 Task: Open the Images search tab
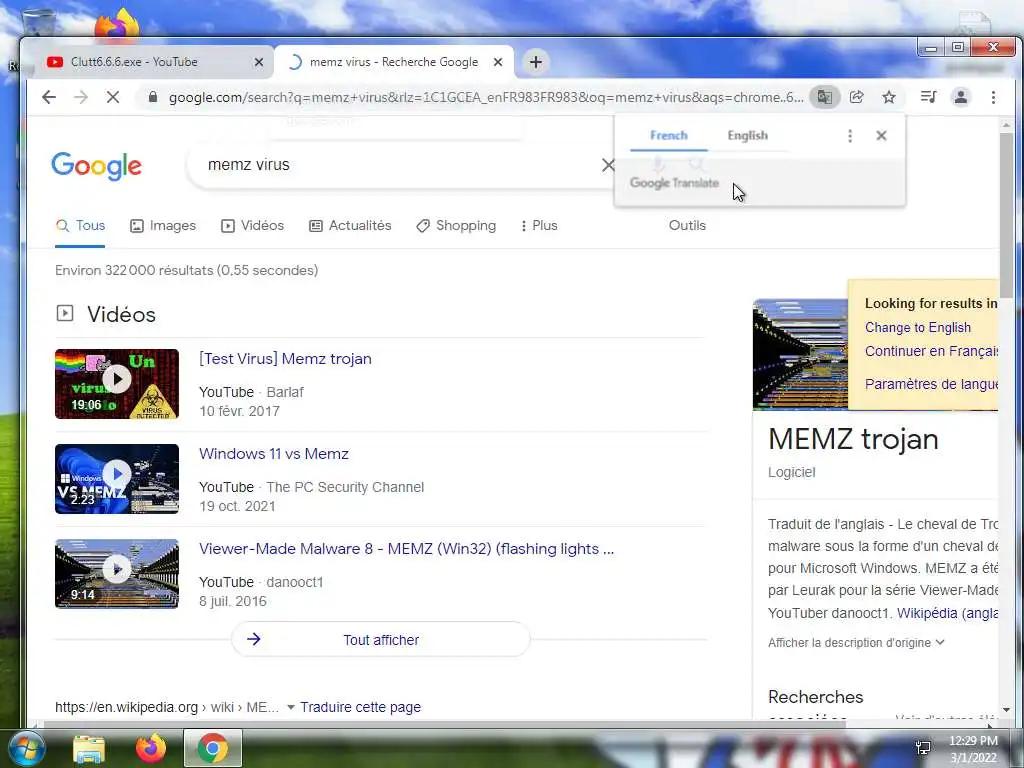[x=163, y=225]
